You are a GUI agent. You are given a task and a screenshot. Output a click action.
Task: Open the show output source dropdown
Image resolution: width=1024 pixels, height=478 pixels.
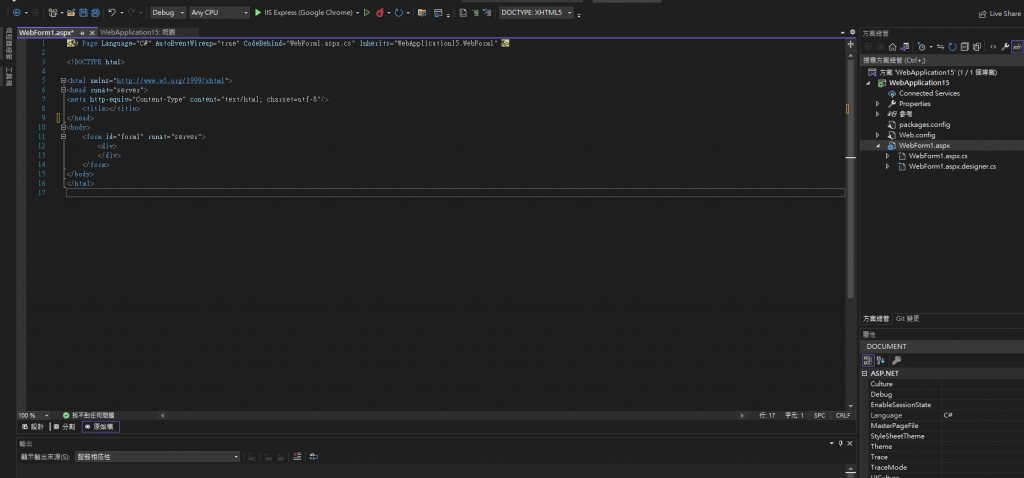point(157,457)
